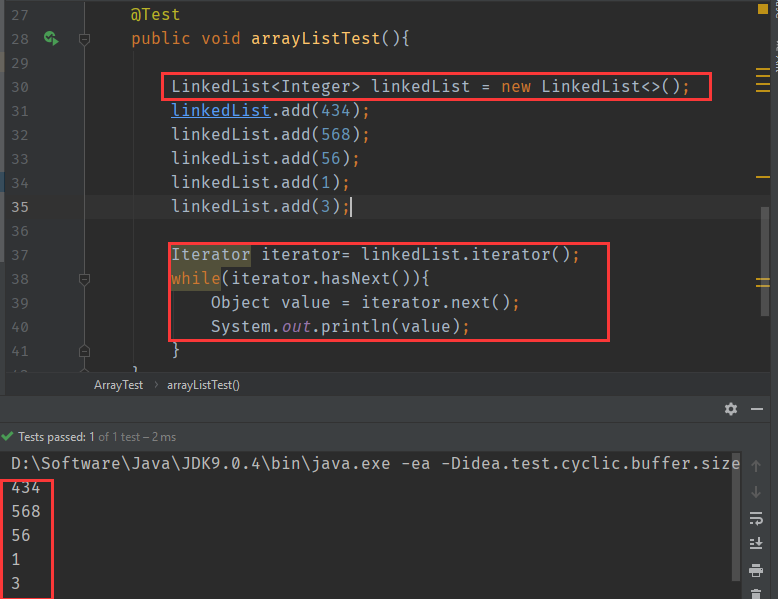Print the console output
The width and height of the screenshot is (778, 599).
click(756, 570)
